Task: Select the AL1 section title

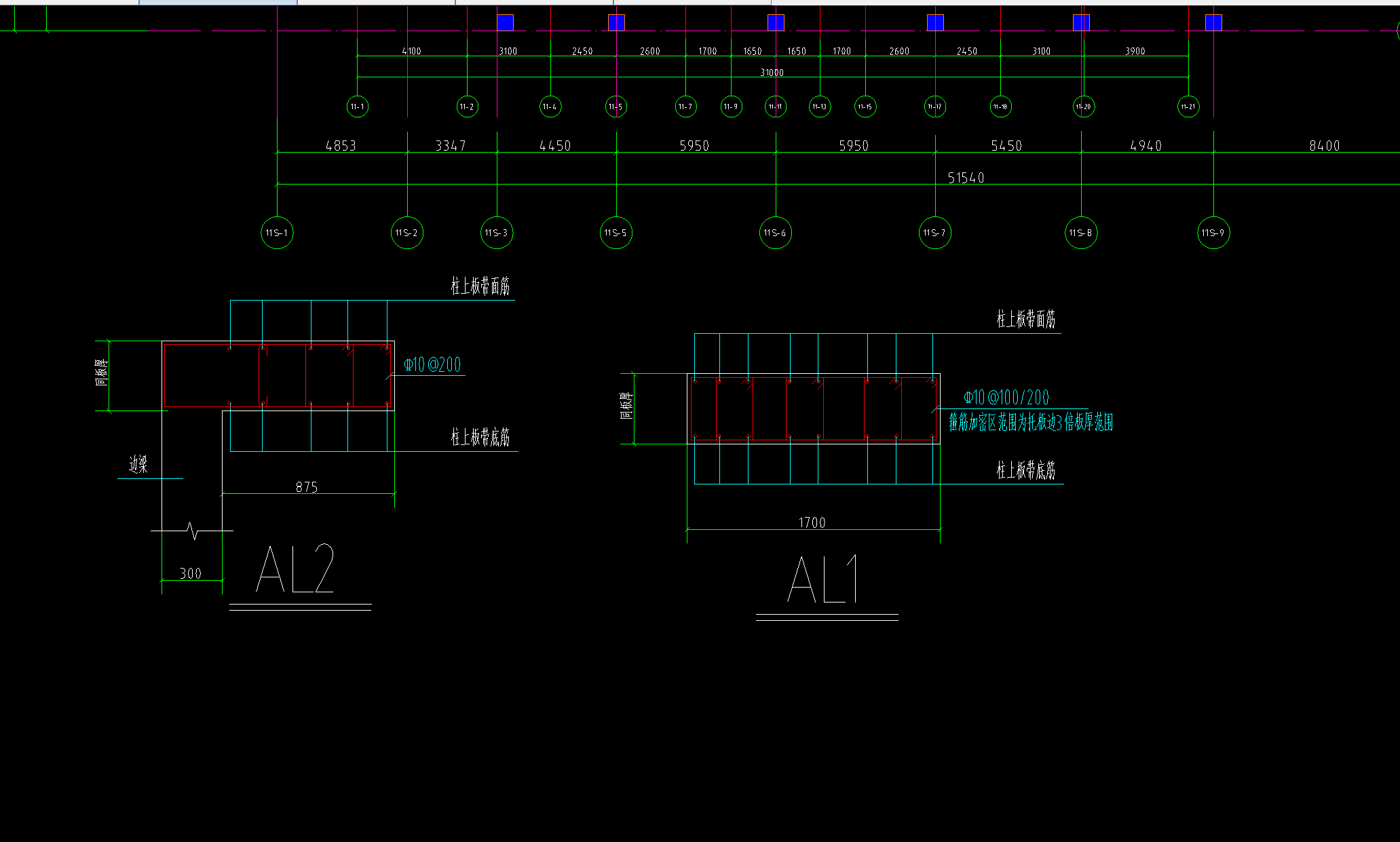Action: coord(823,579)
